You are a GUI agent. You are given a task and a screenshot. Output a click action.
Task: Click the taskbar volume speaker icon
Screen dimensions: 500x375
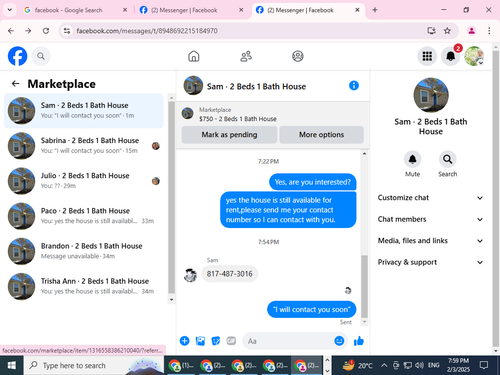point(419,365)
